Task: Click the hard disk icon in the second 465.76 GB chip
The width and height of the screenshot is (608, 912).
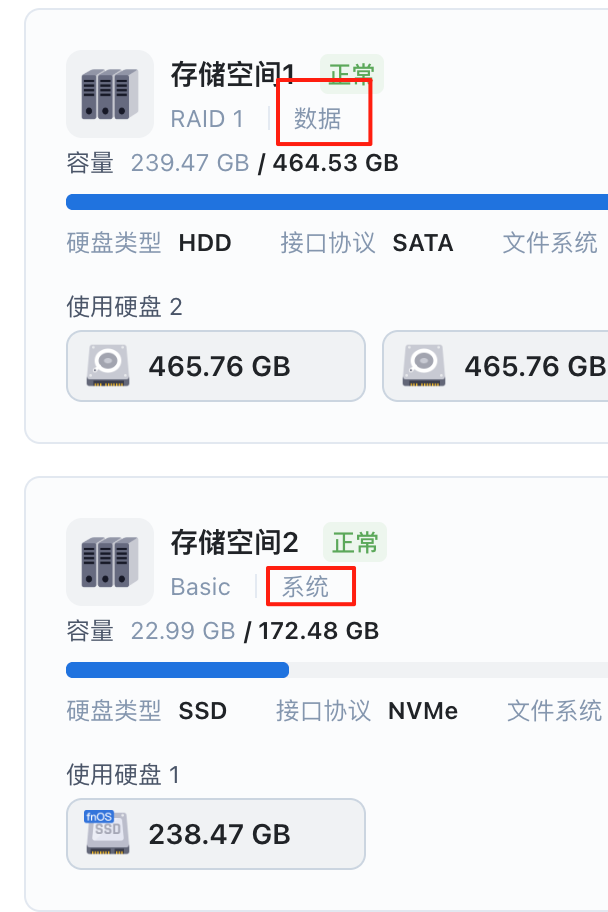Action: 423,366
